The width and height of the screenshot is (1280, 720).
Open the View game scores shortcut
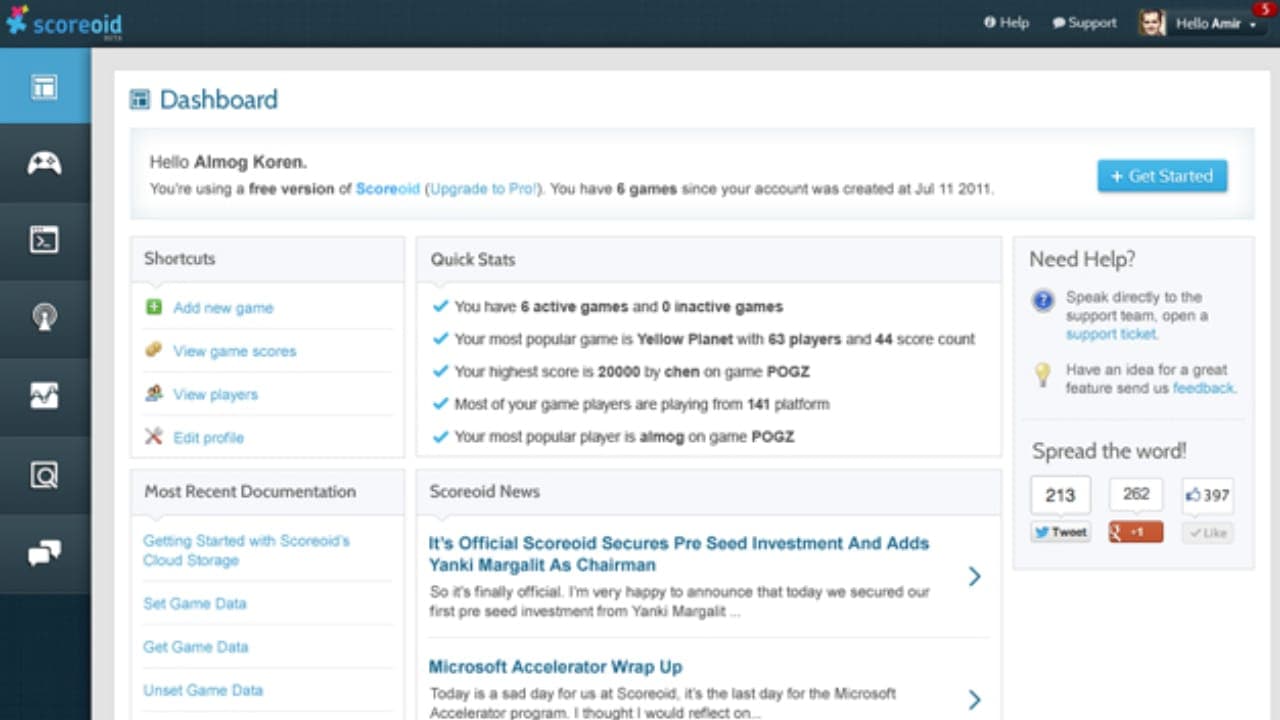(235, 351)
